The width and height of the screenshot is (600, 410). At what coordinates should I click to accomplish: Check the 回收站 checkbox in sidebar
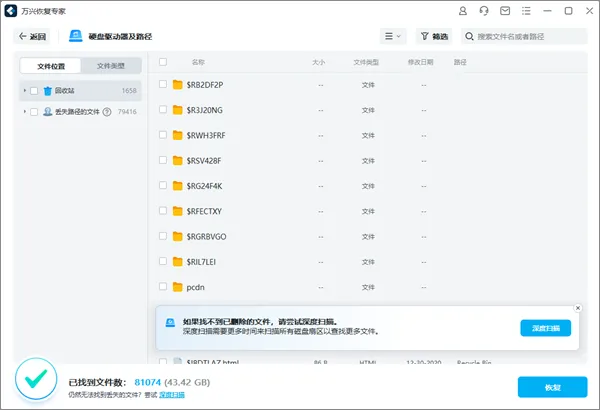(34, 91)
